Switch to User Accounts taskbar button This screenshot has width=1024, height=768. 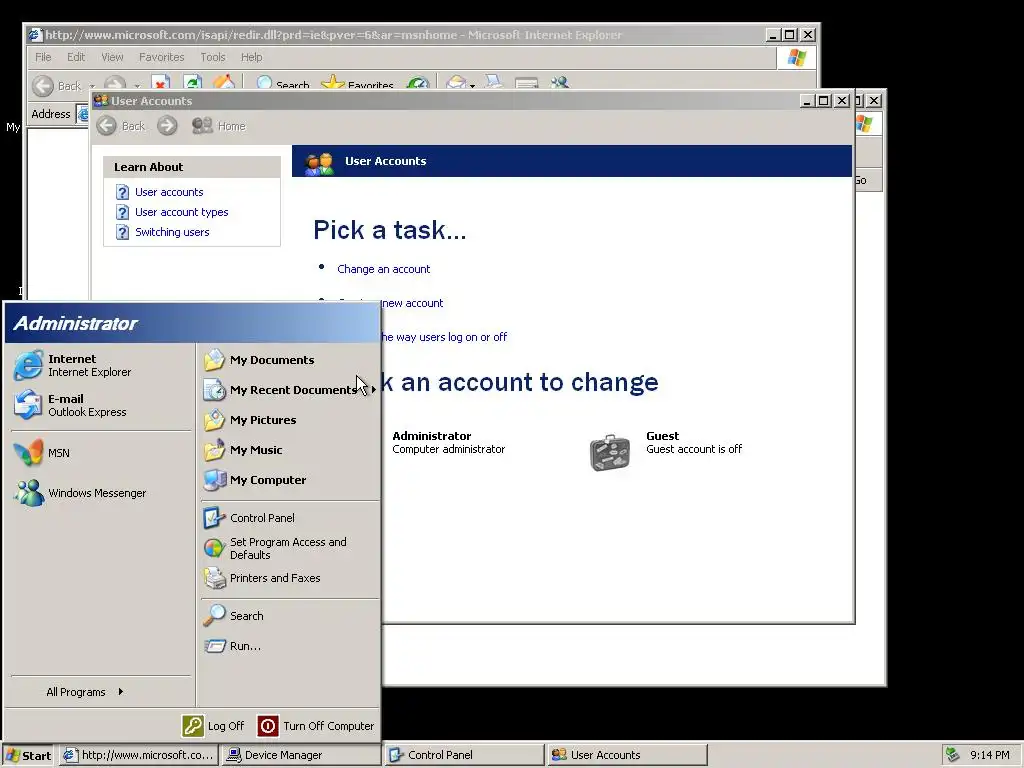(627, 755)
